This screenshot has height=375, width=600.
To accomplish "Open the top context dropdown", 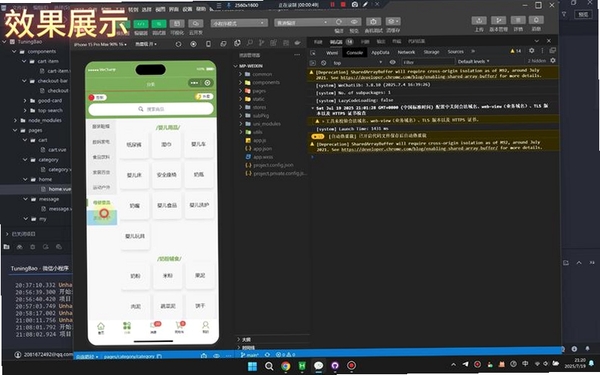I will (357, 63).
